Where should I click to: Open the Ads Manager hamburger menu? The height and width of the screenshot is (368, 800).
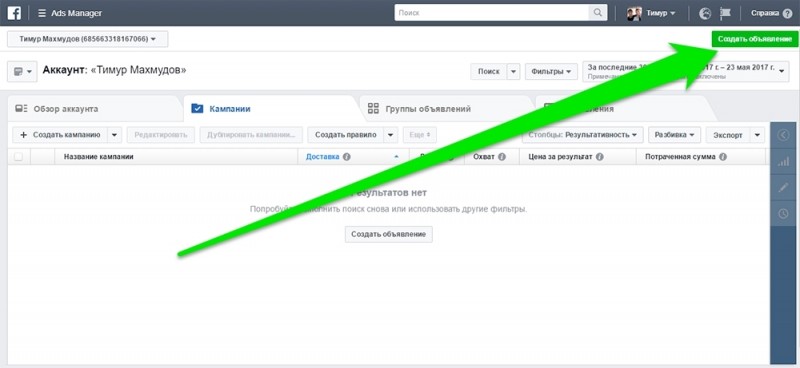[x=42, y=13]
